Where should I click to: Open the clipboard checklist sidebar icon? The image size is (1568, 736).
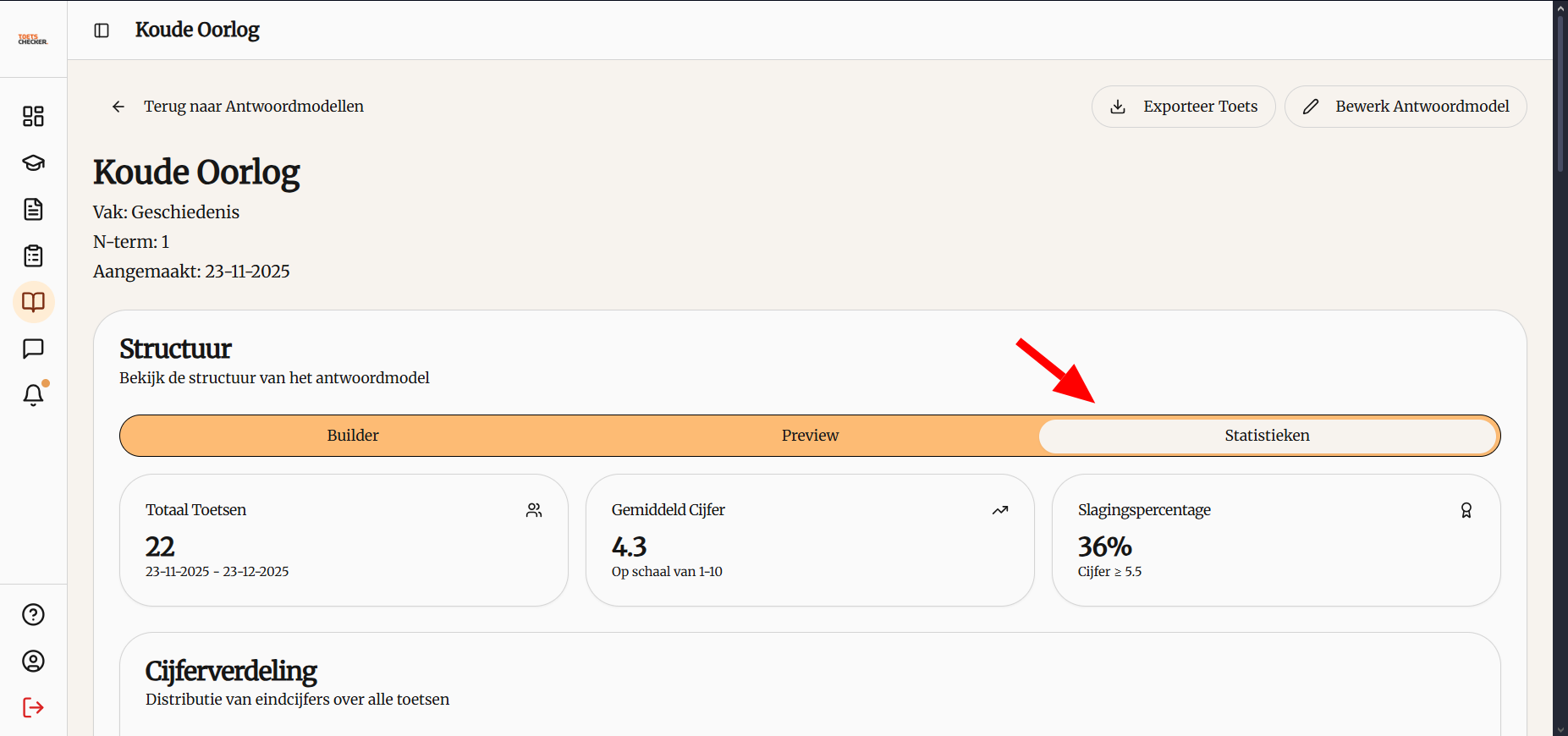33,255
